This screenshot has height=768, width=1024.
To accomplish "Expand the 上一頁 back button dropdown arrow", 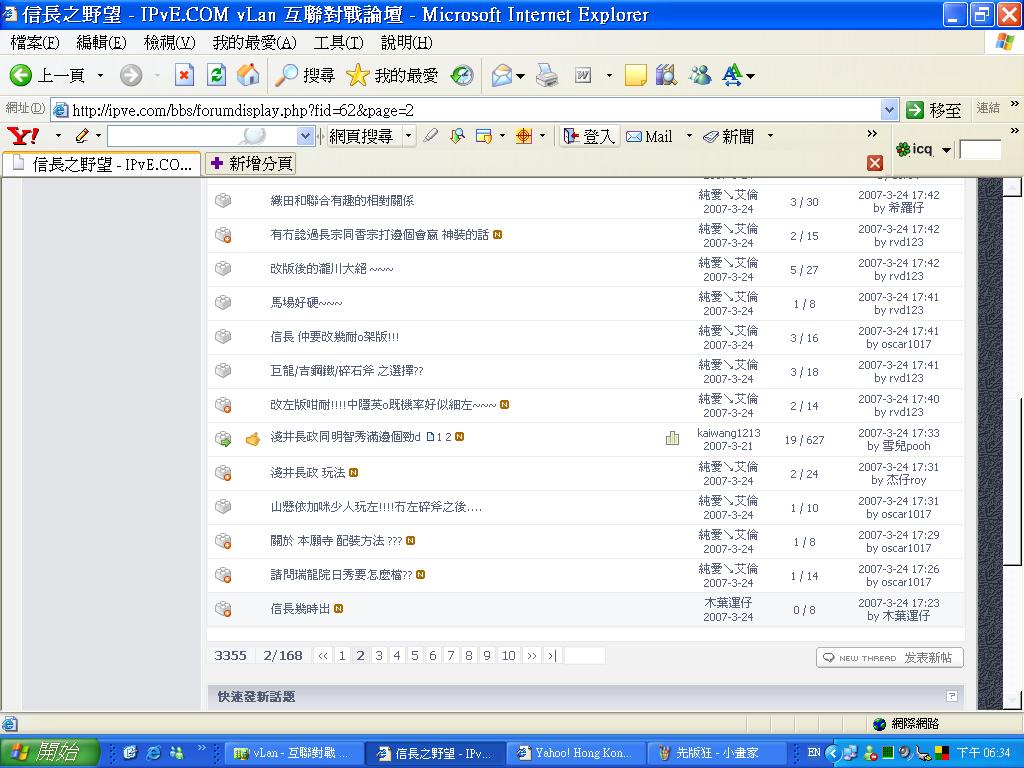I will pyautogui.click(x=100, y=75).
